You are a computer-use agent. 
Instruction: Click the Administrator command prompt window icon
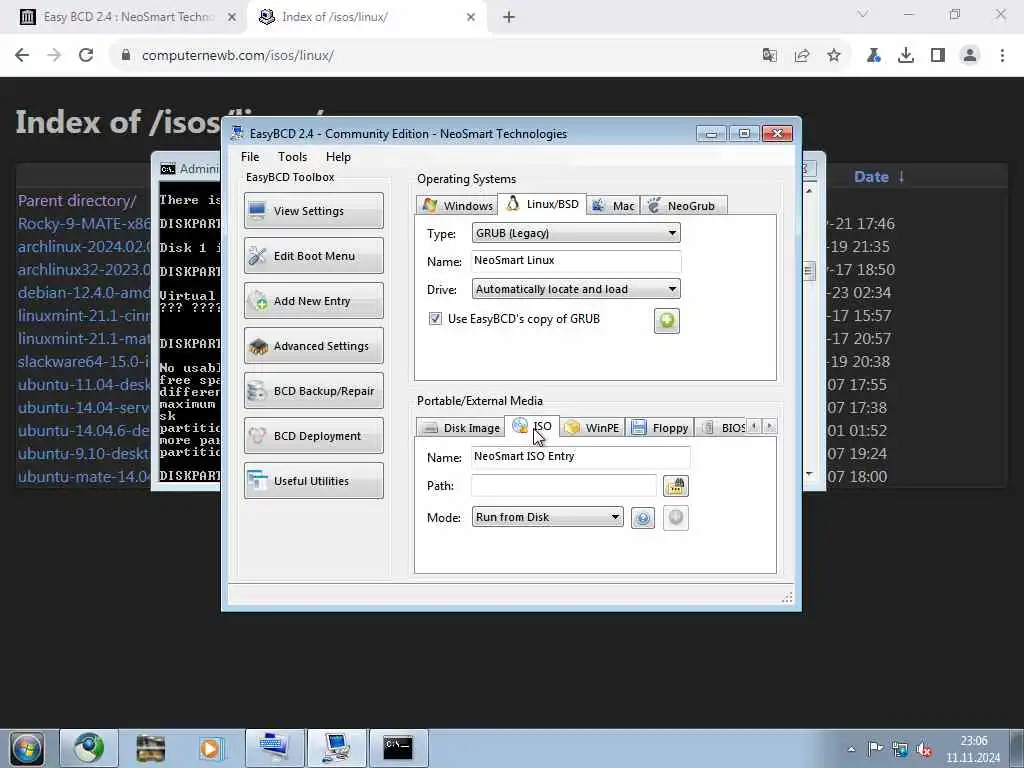(168, 169)
